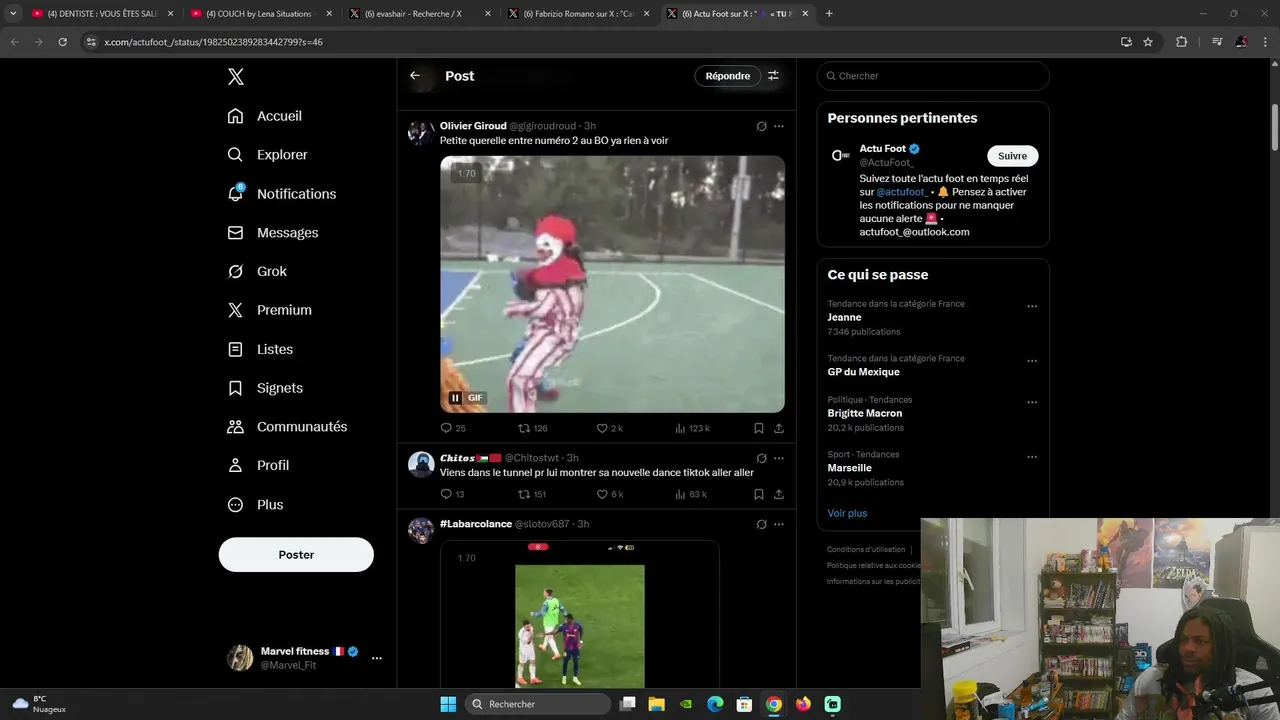Viewport: 1280px width, 720px height.
Task: Bookmark Olivier Giroud's post
Action: point(759,428)
